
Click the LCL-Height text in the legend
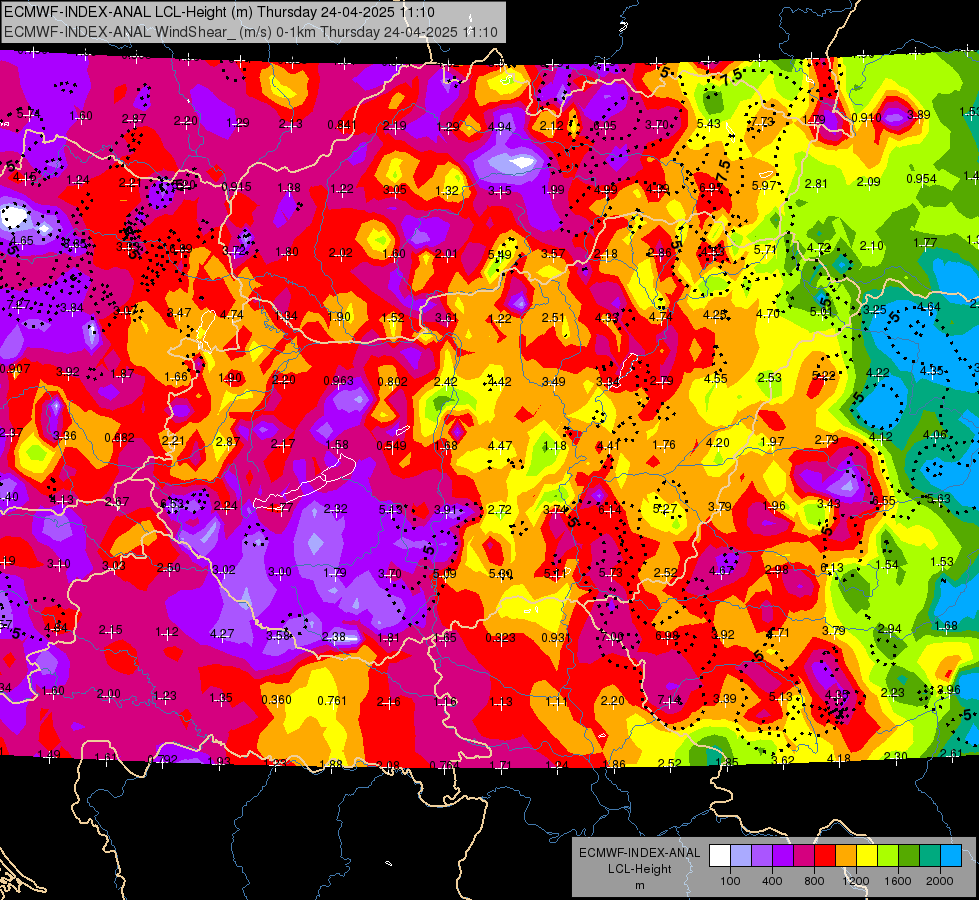639,869
